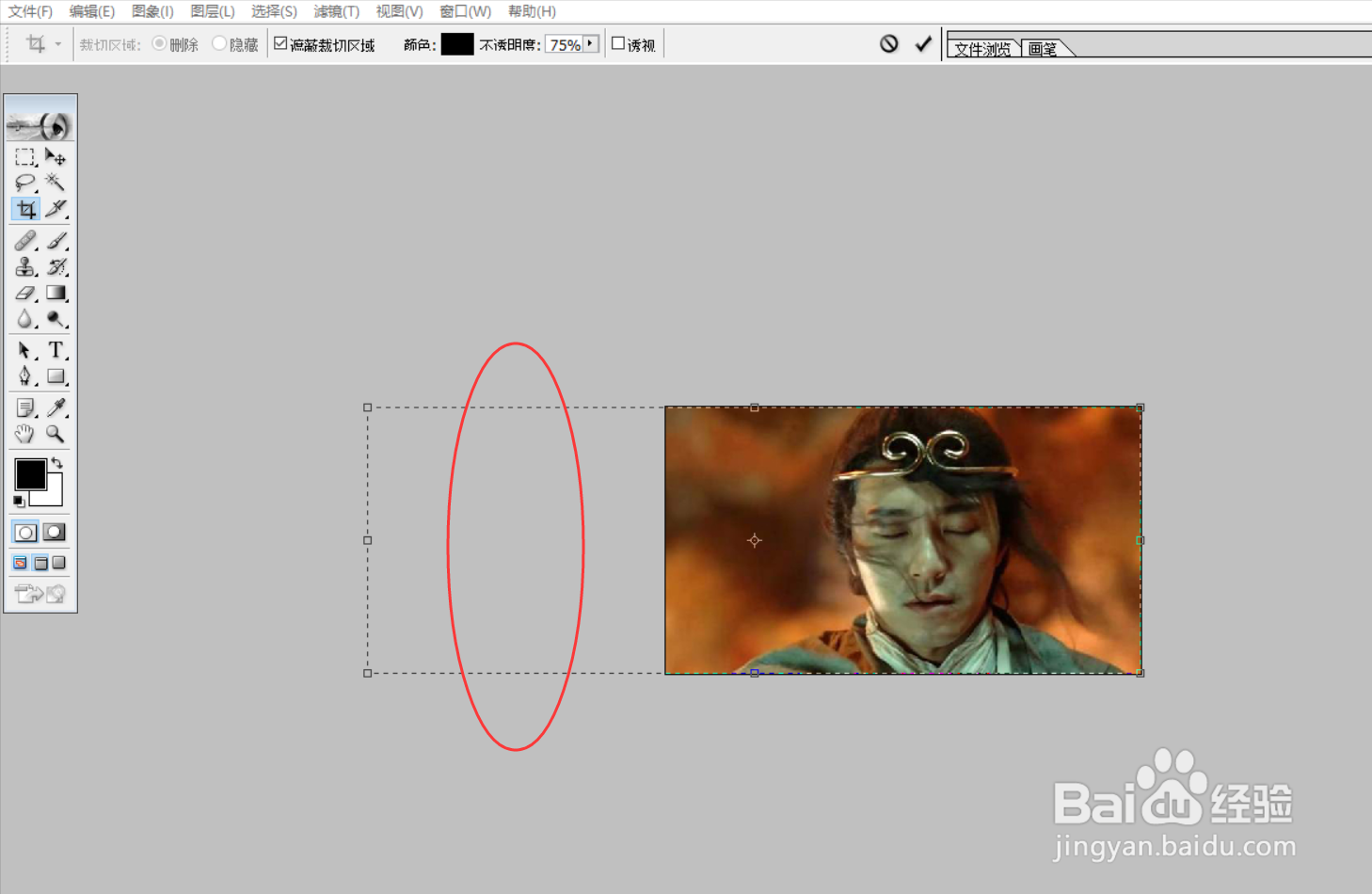Image resolution: width=1372 pixels, height=894 pixels.
Task: Switch to Quick Mask mode
Action: (x=55, y=533)
